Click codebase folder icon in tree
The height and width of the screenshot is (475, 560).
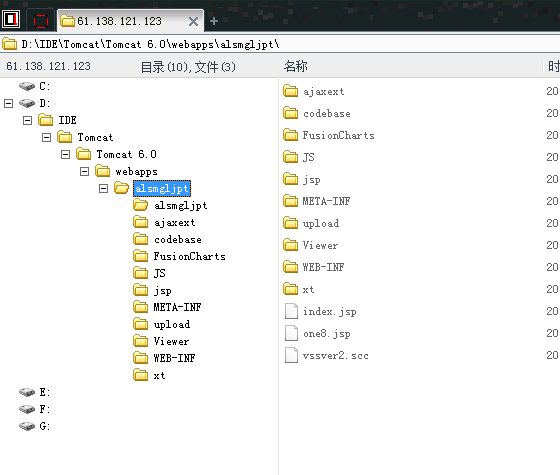[x=141, y=239]
